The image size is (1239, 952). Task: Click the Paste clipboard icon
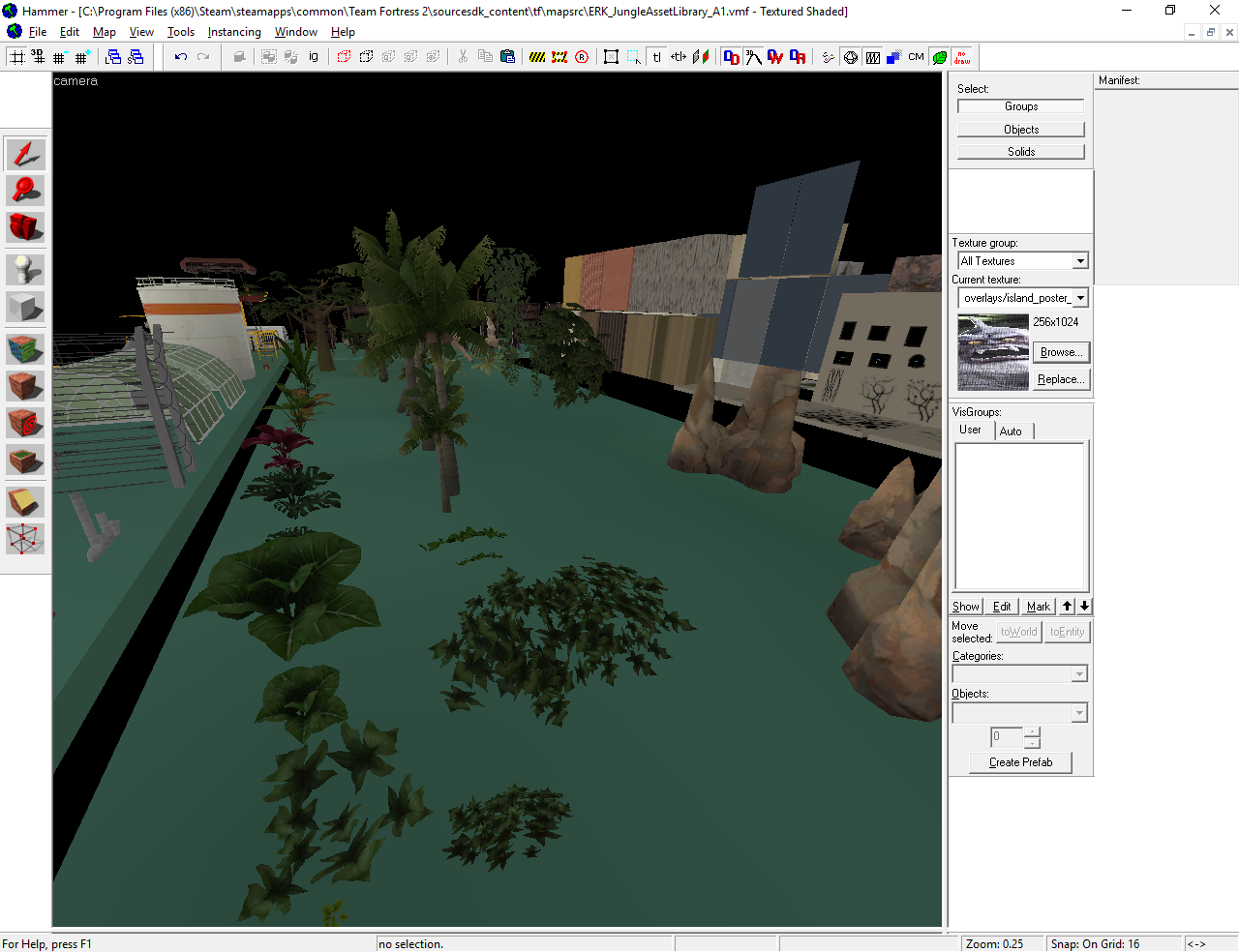pos(507,57)
